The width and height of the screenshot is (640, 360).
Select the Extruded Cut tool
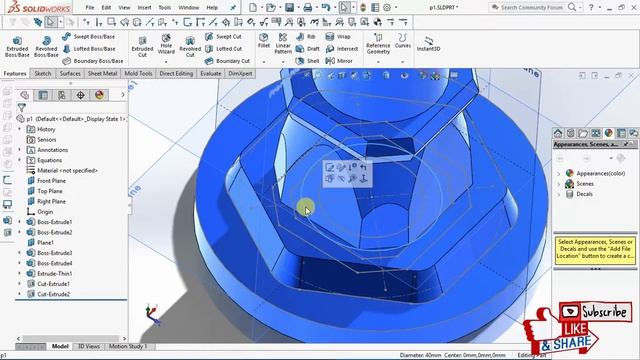(x=142, y=46)
